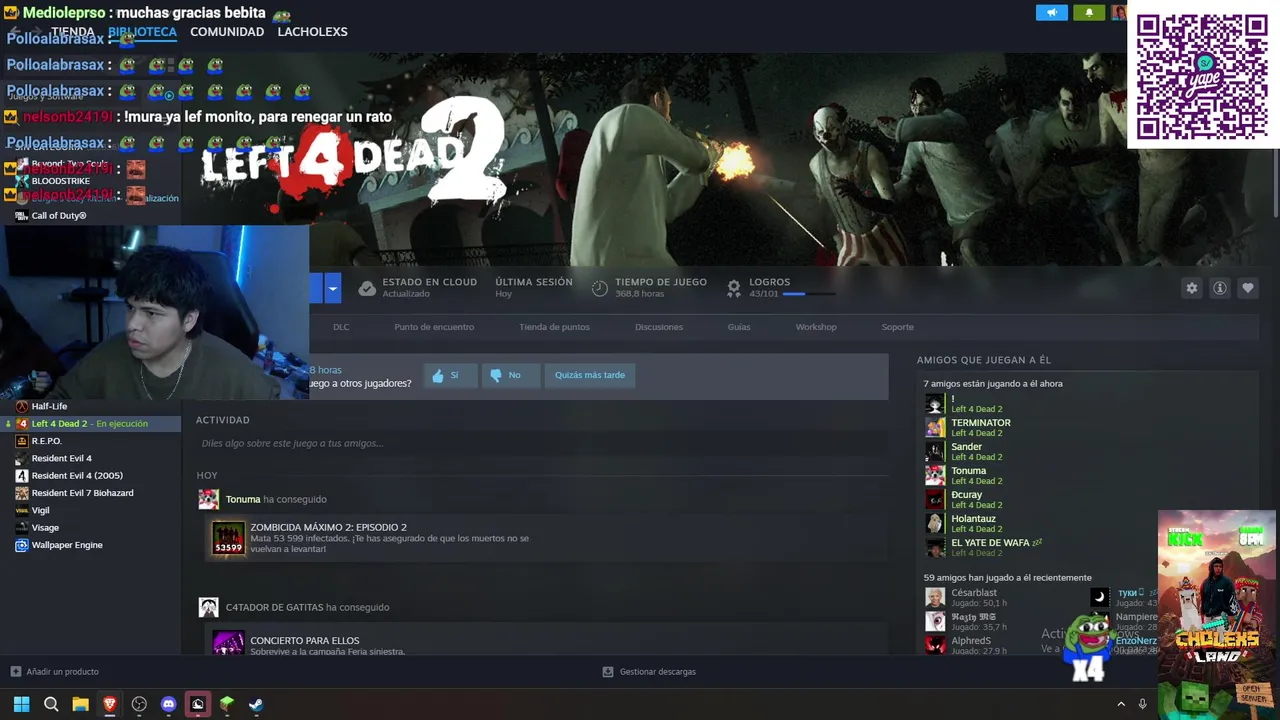Open the Discusiones tab

pyautogui.click(x=659, y=327)
